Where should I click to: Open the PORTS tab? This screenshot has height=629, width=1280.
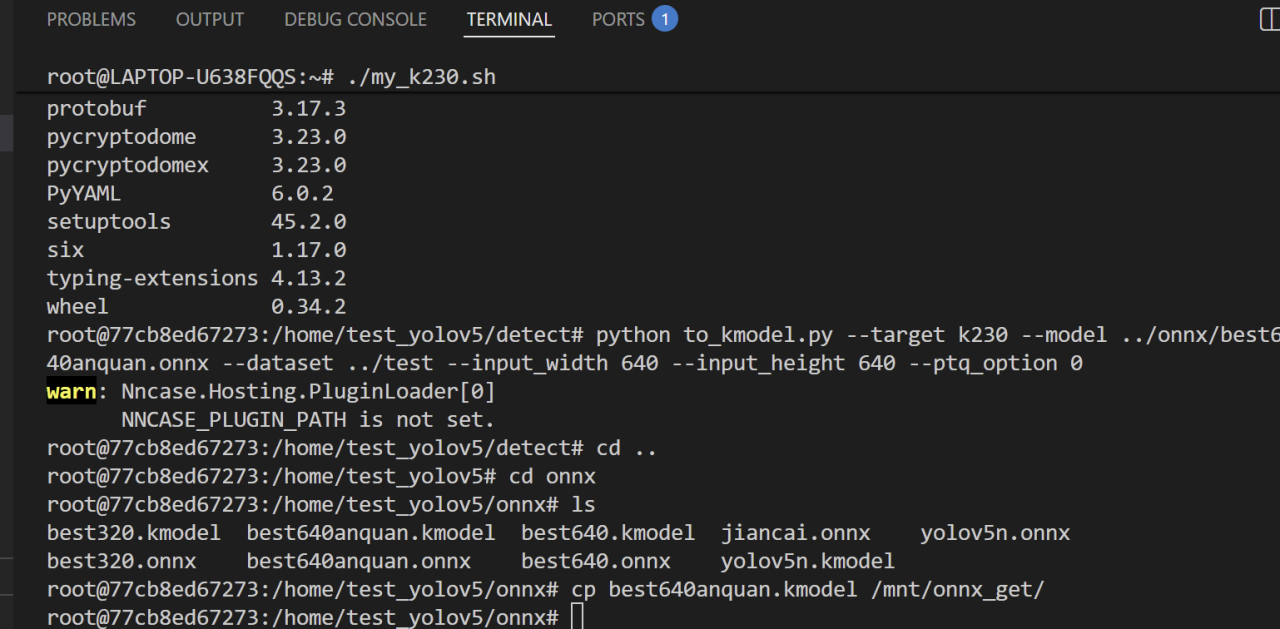[x=618, y=19]
